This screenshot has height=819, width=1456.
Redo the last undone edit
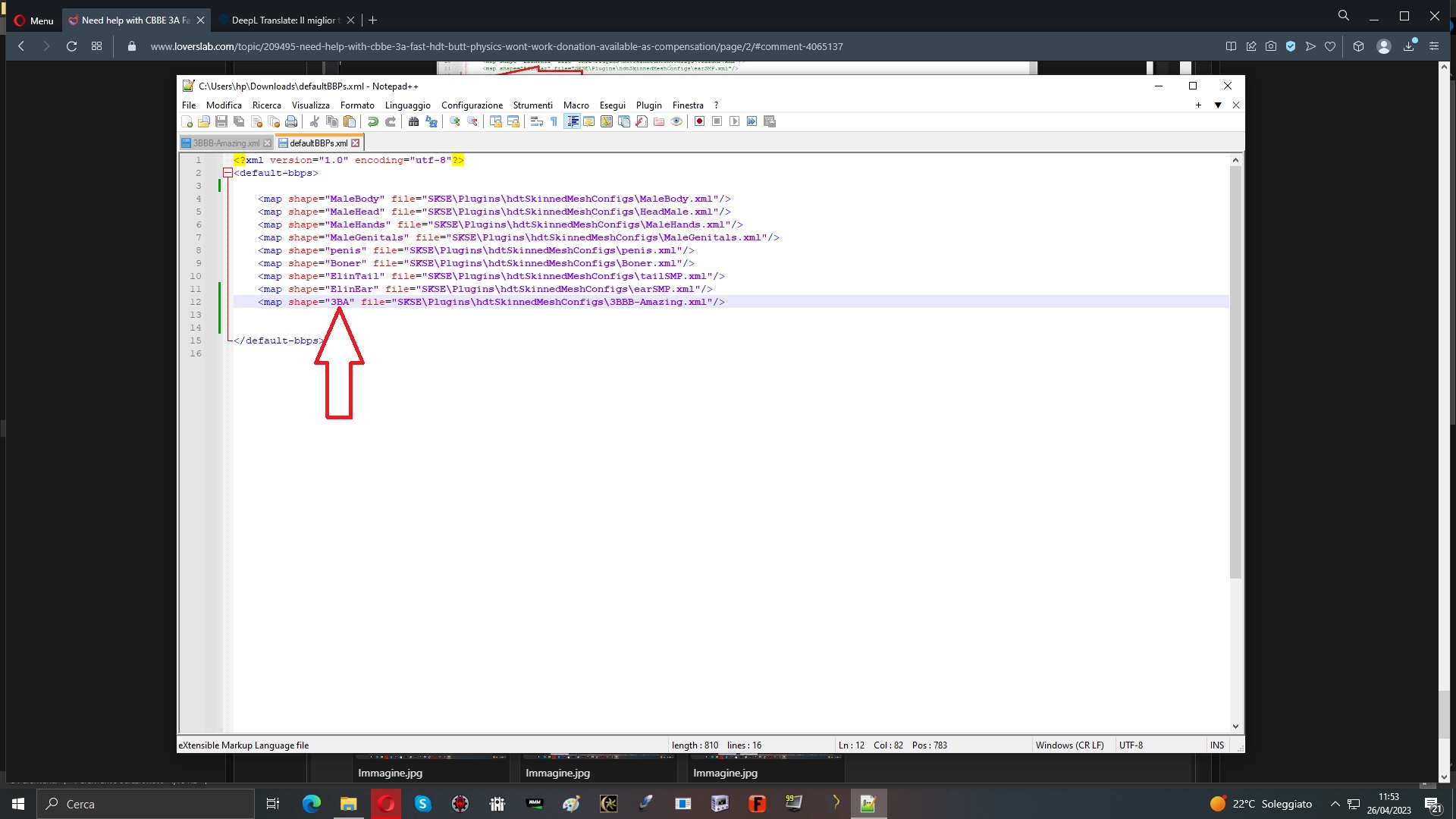(391, 121)
